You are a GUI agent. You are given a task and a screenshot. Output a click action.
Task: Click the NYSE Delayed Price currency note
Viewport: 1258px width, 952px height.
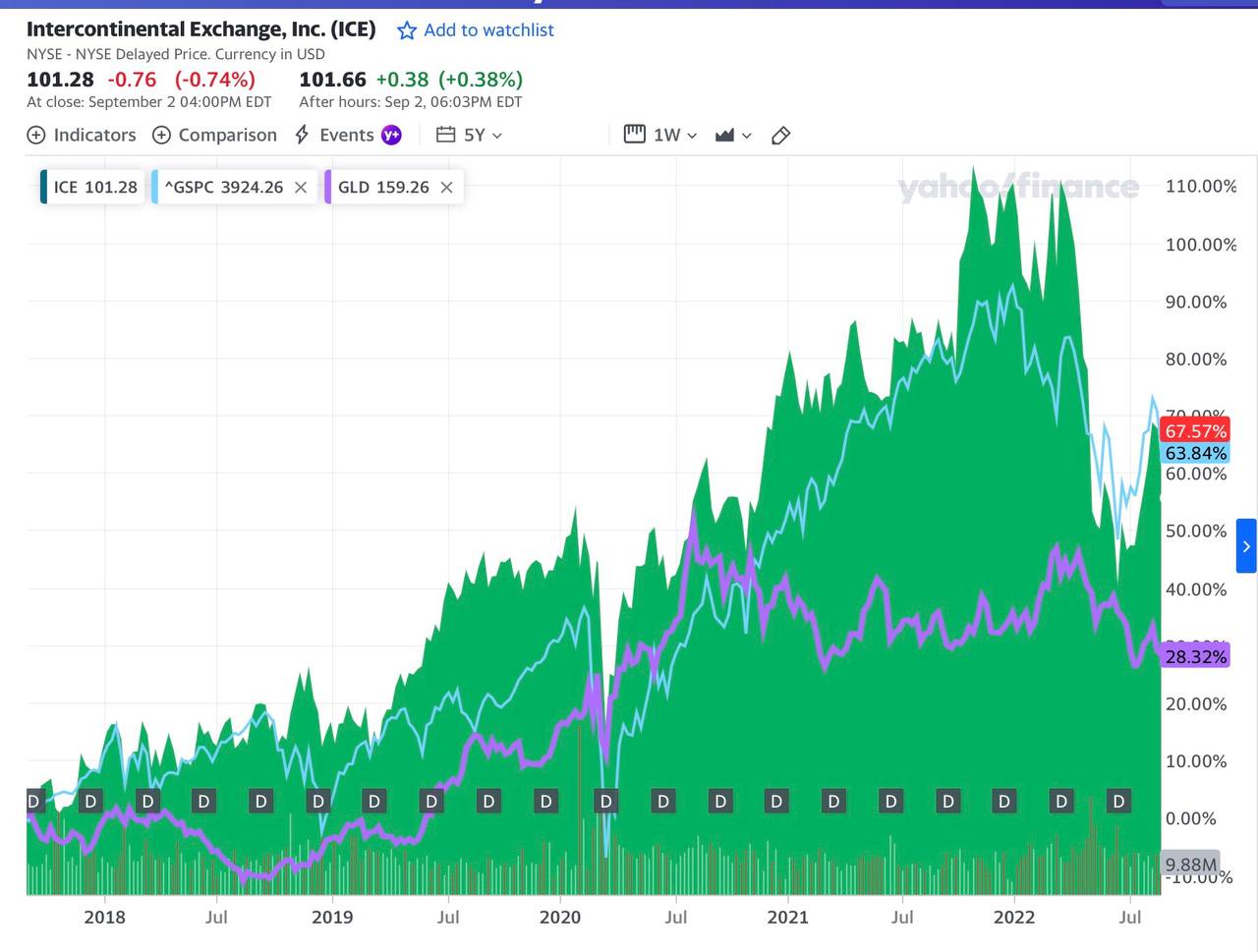pos(176,54)
